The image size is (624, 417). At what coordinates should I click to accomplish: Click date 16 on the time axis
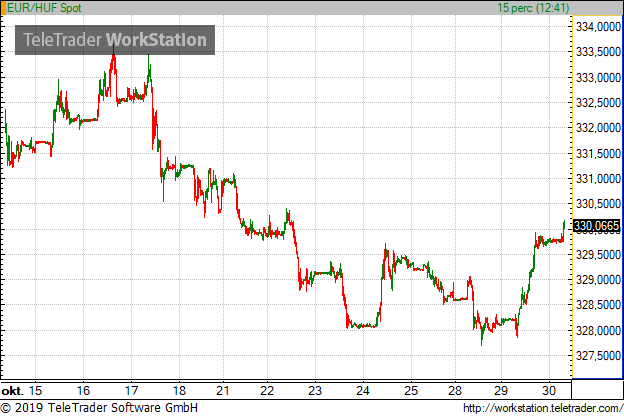(x=83, y=391)
